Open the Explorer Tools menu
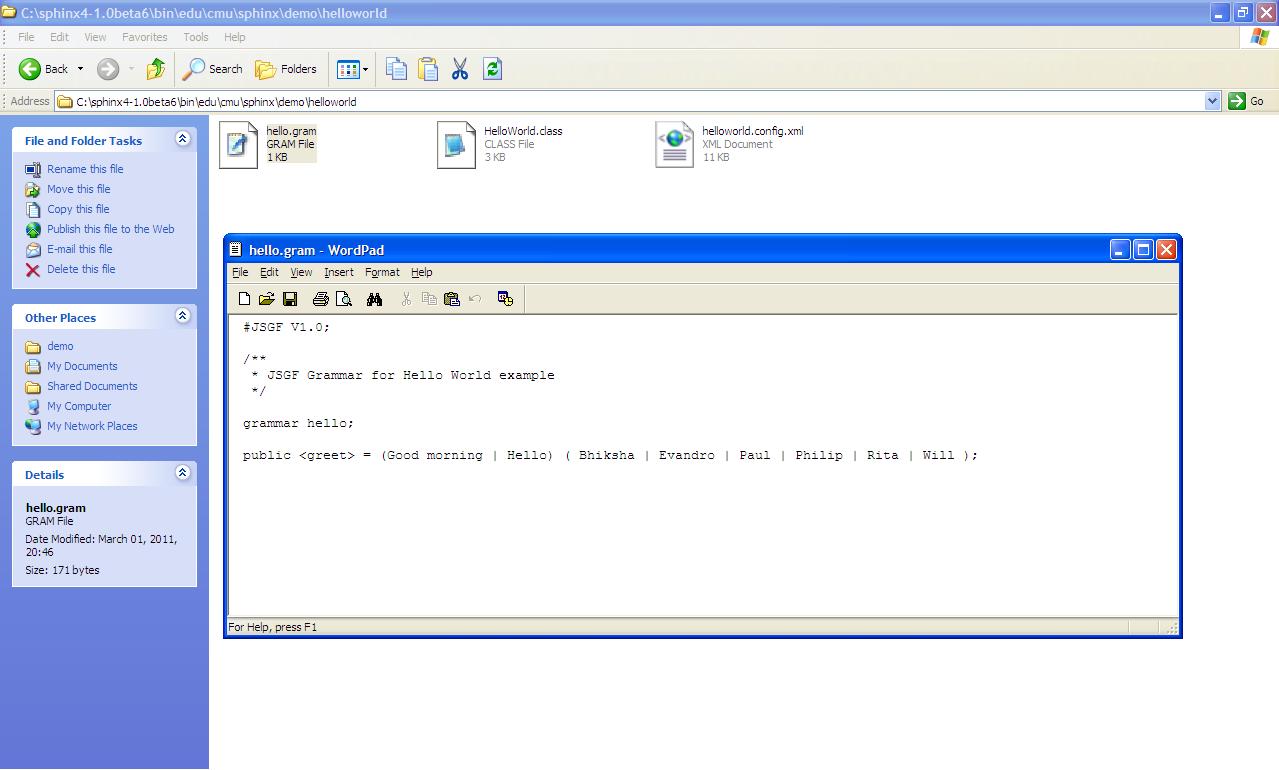The image size is (1279, 770). point(196,37)
